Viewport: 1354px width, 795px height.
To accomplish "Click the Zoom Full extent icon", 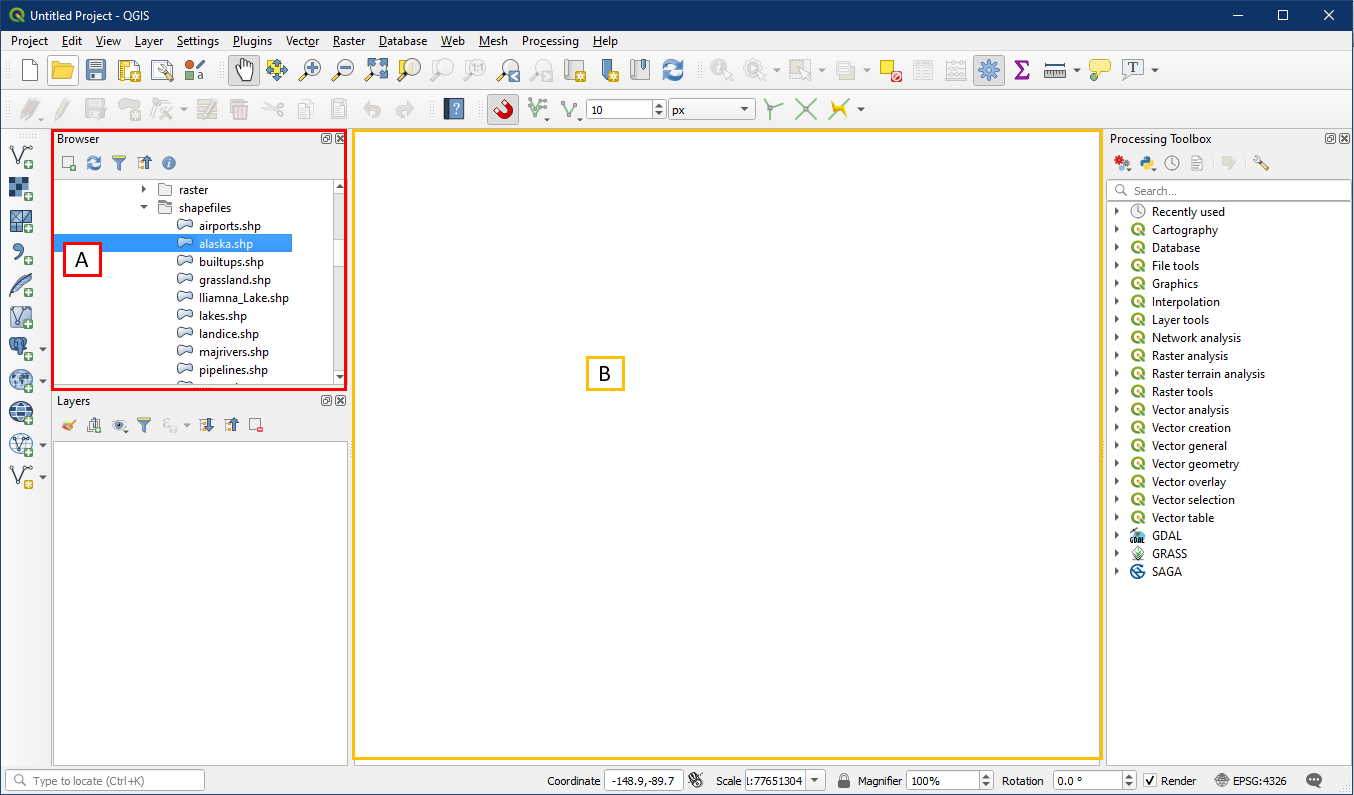I will point(376,70).
